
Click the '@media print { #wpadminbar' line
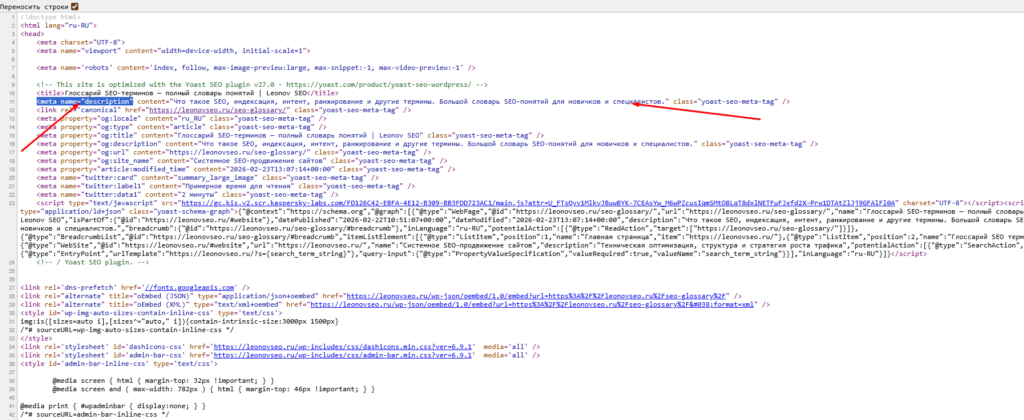114,406
